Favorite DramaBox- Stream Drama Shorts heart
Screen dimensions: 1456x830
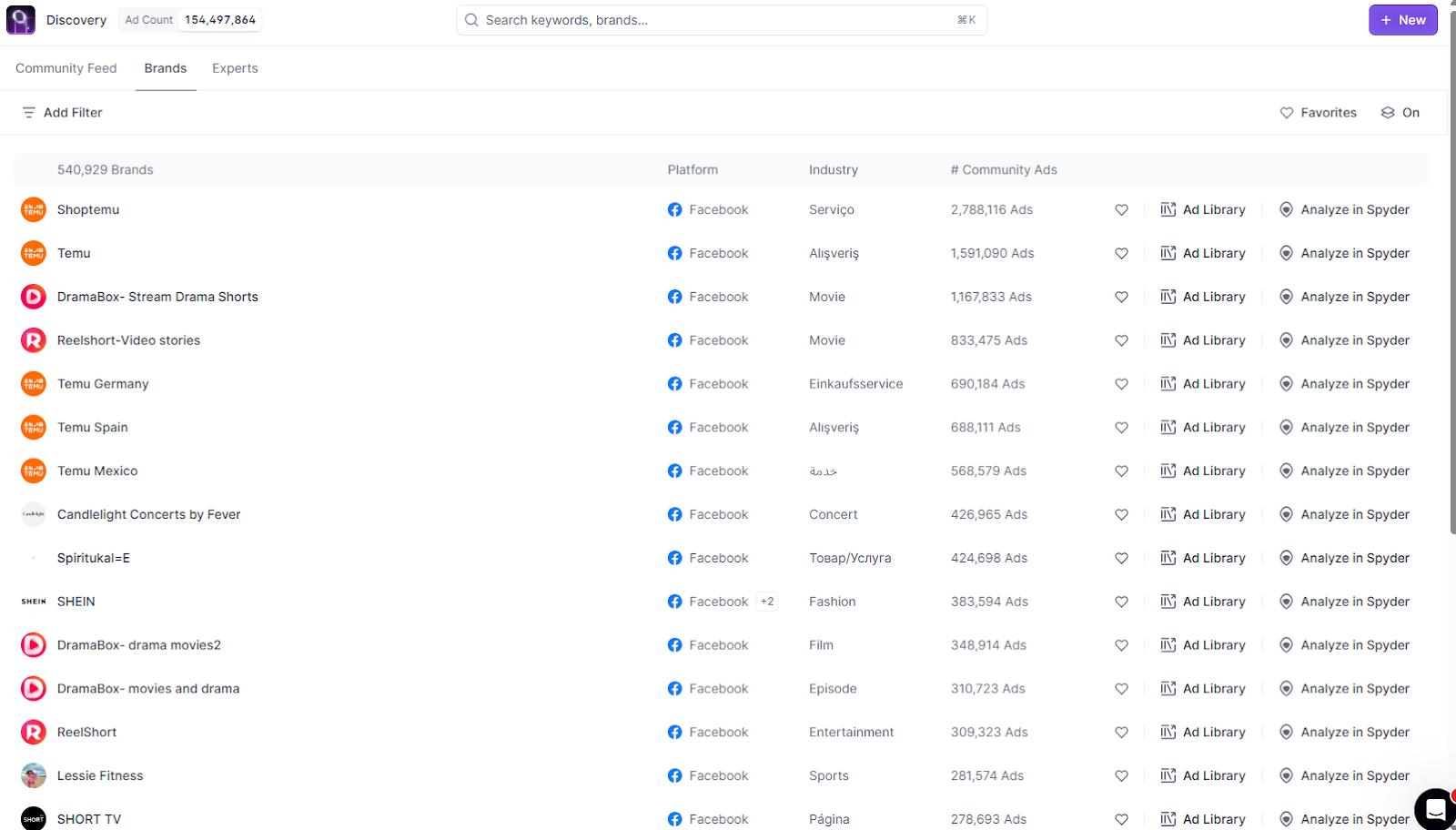[1121, 298]
